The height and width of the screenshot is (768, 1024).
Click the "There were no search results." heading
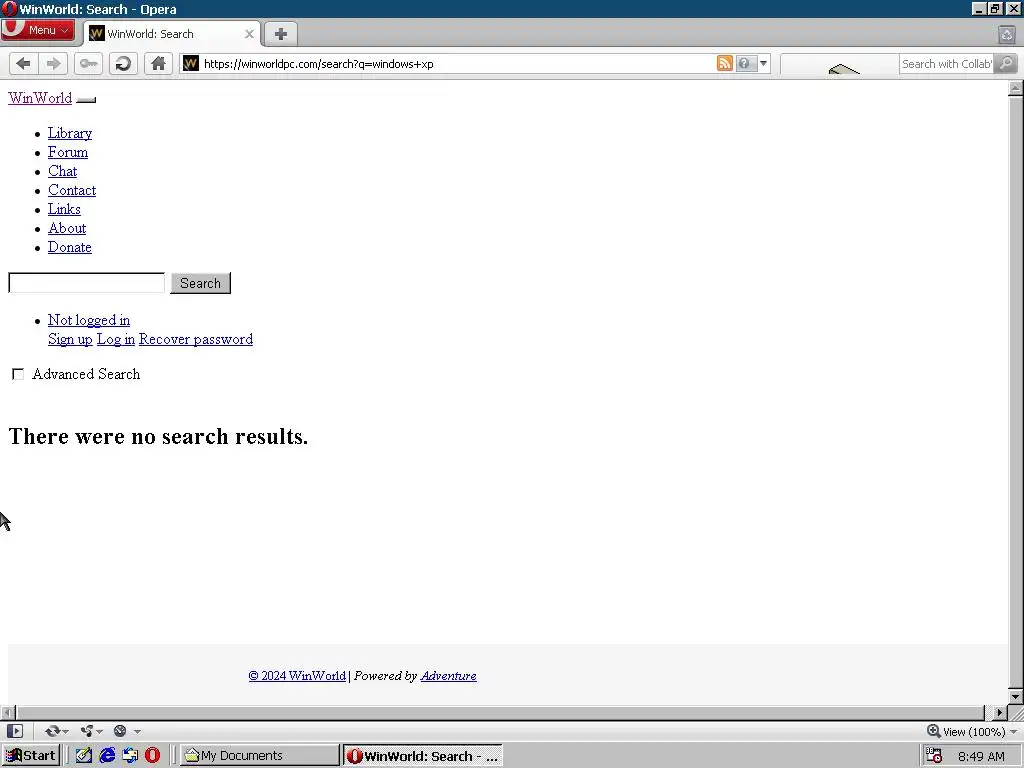point(158,436)
